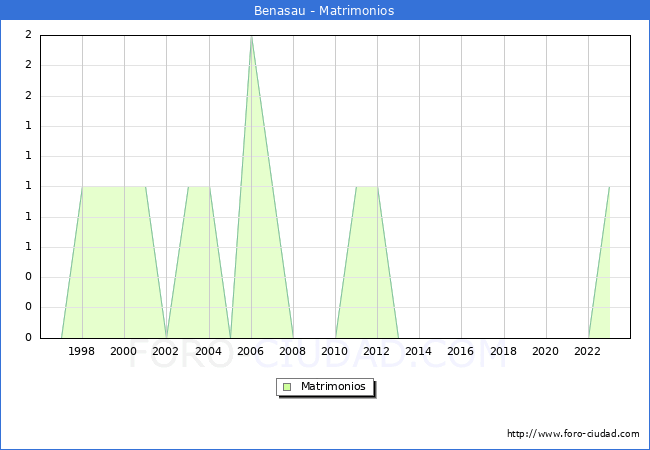Click the 1998 x-axis label
Screen dimensions: 650x450
tap(81, 351)
